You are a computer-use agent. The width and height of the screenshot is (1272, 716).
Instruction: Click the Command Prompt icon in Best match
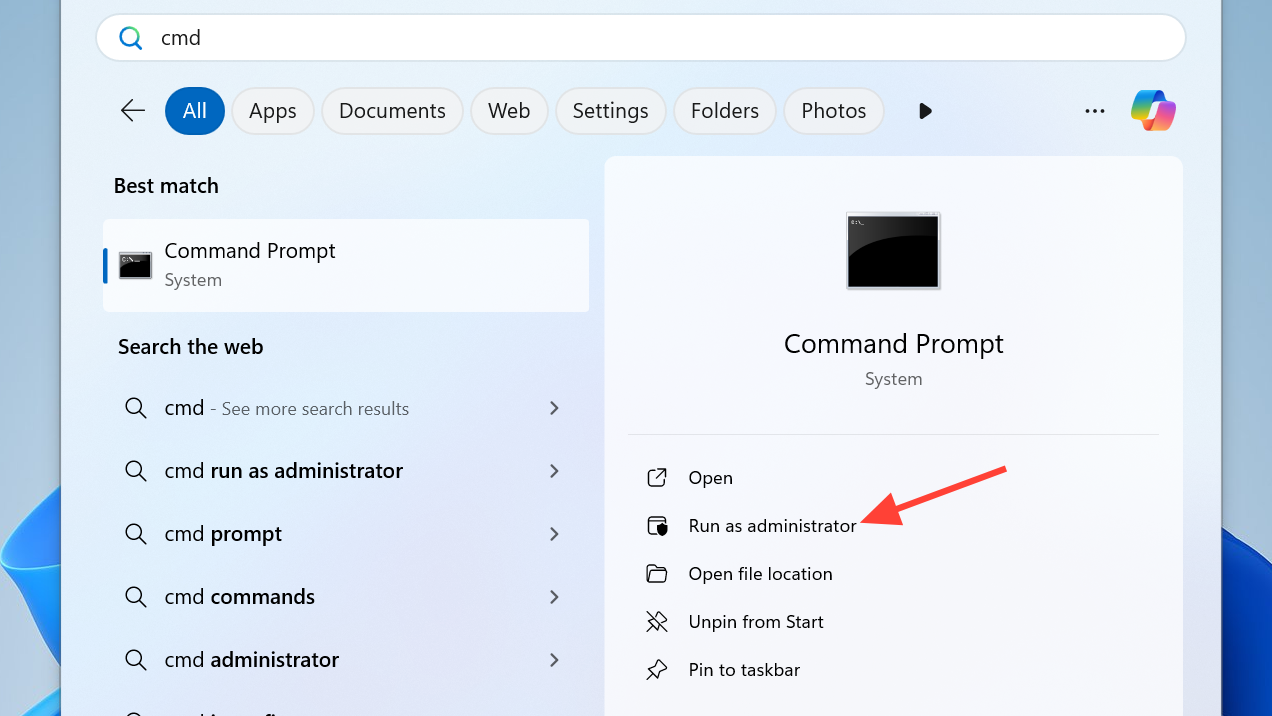click(135, 265)
